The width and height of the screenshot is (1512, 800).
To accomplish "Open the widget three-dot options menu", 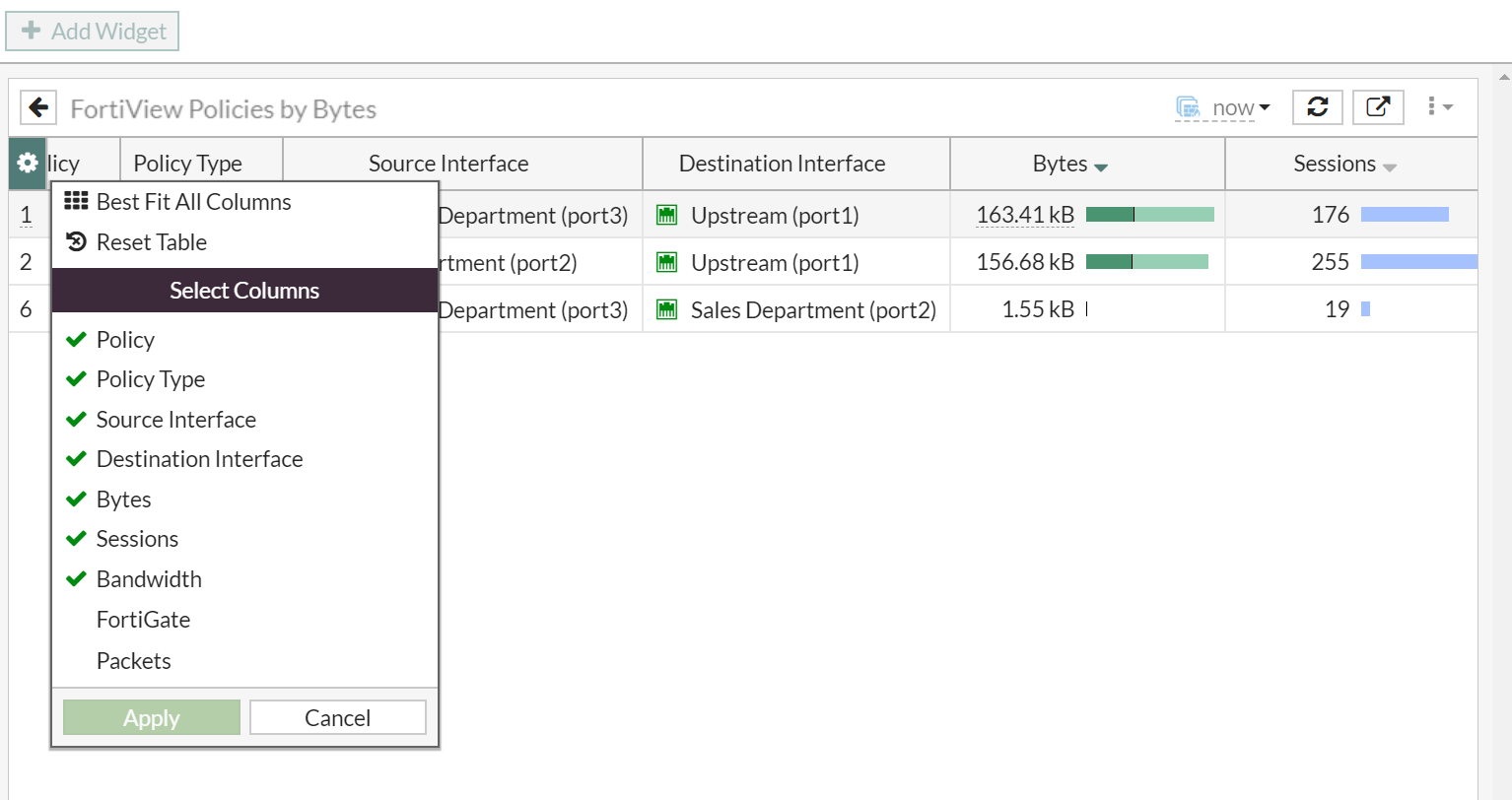I will [x=1439, y=106].
